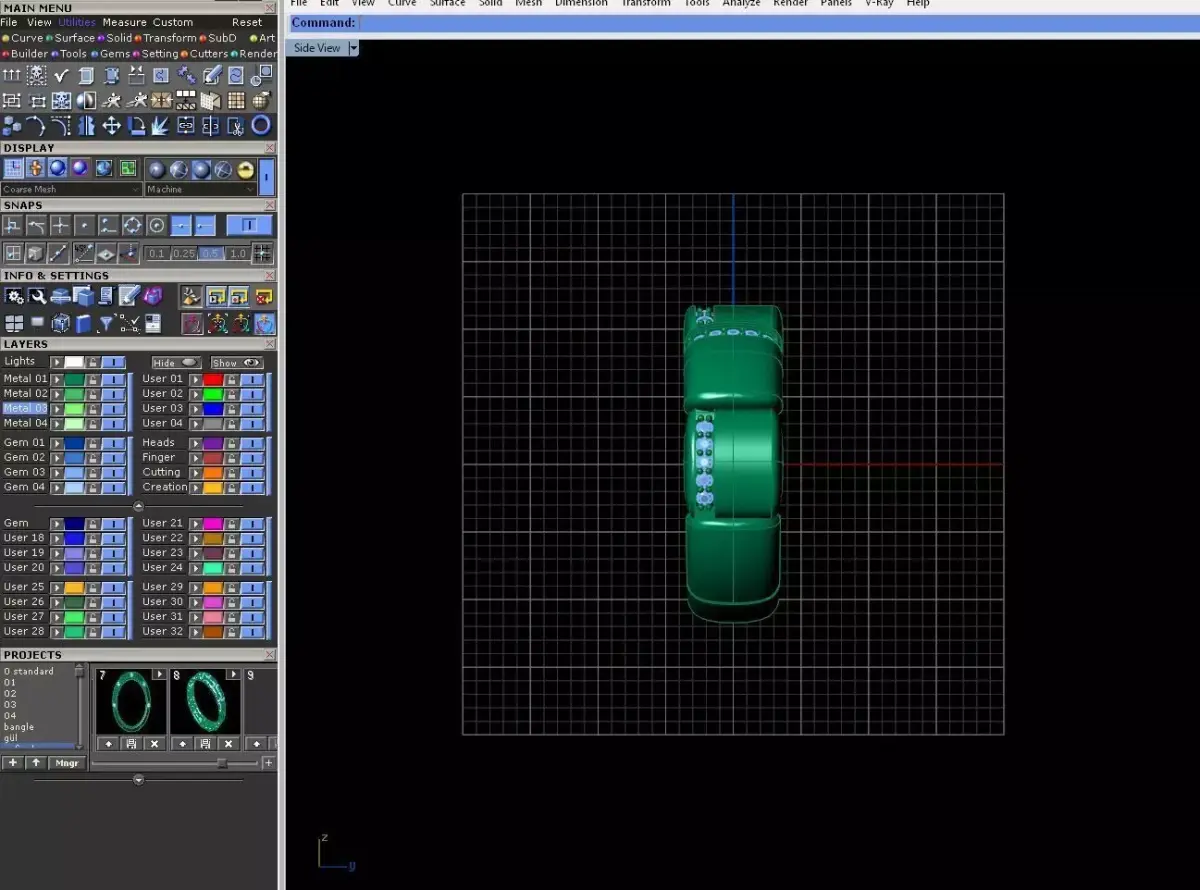
Task: Select the four-way move arrows tool
Action: (112, 125)
